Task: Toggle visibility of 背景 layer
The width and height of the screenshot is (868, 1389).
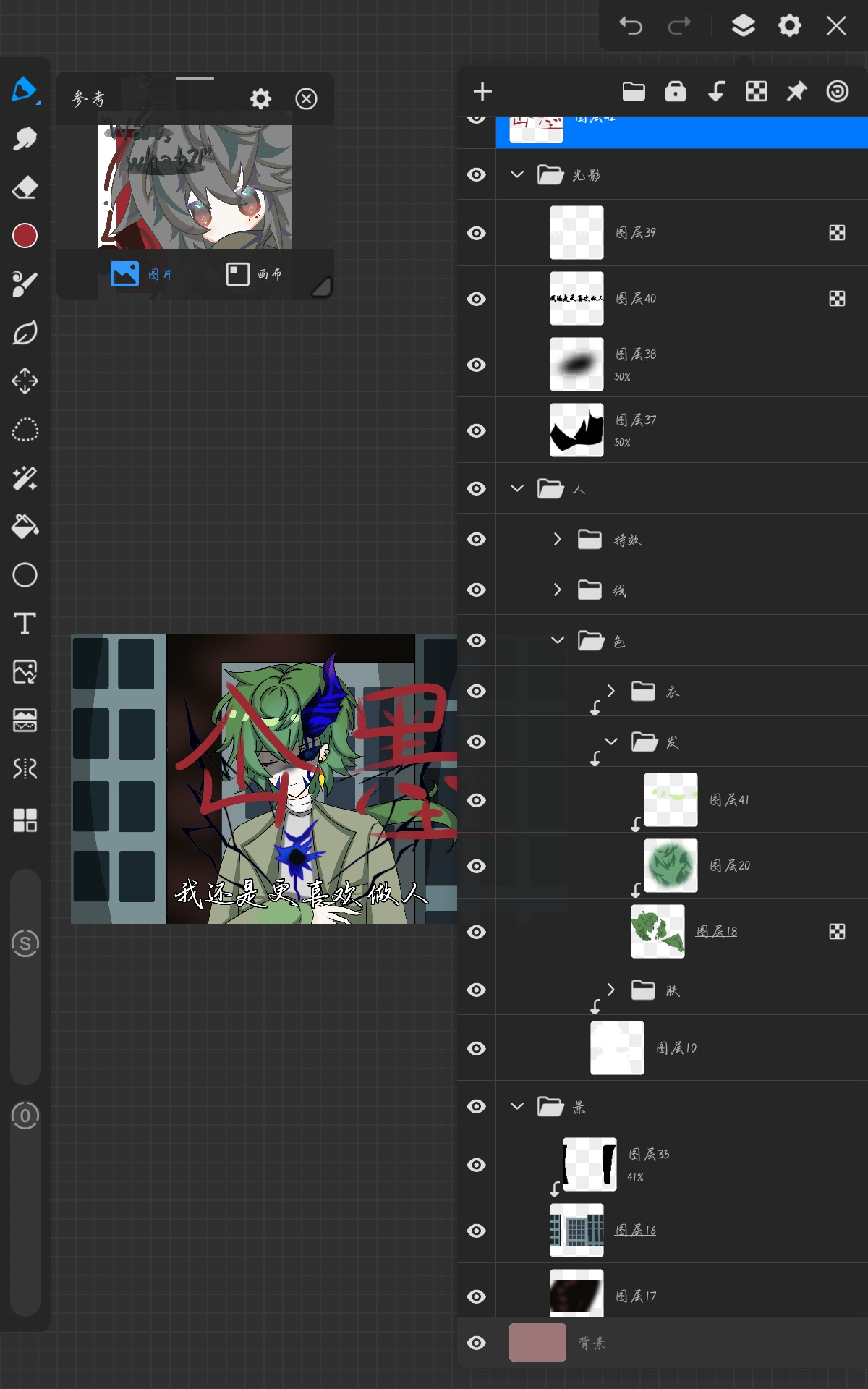Action: [476, 1343]
